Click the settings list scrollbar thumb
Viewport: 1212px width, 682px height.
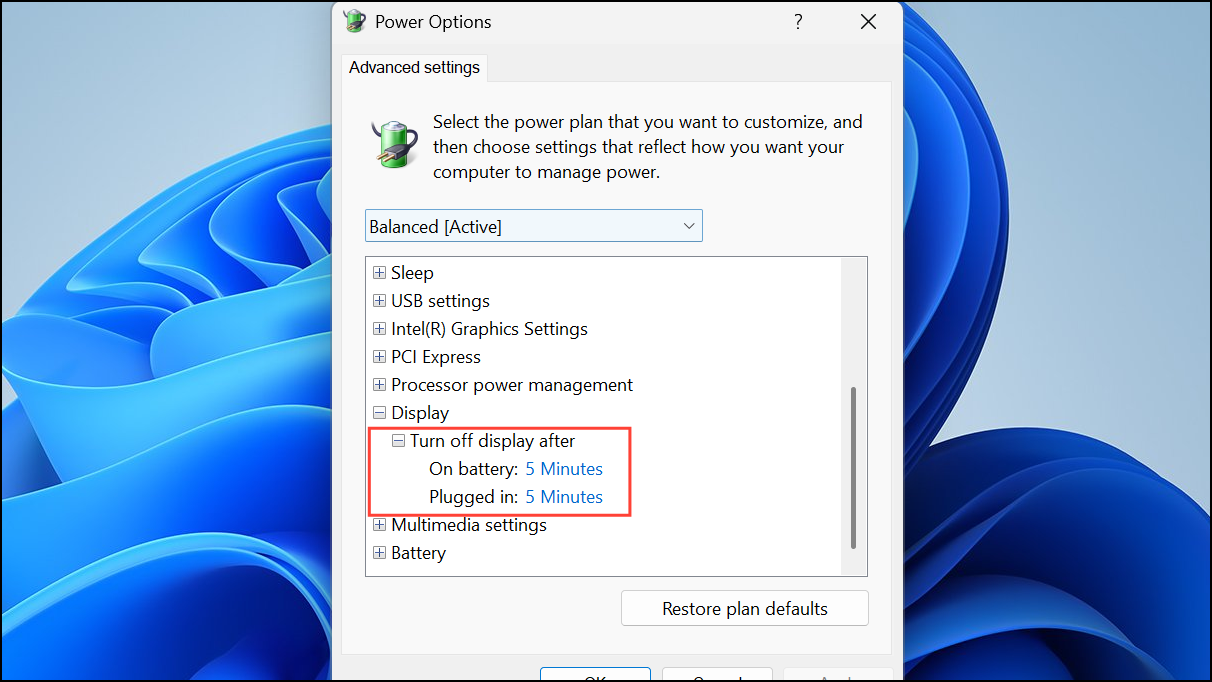pos(853,465)
